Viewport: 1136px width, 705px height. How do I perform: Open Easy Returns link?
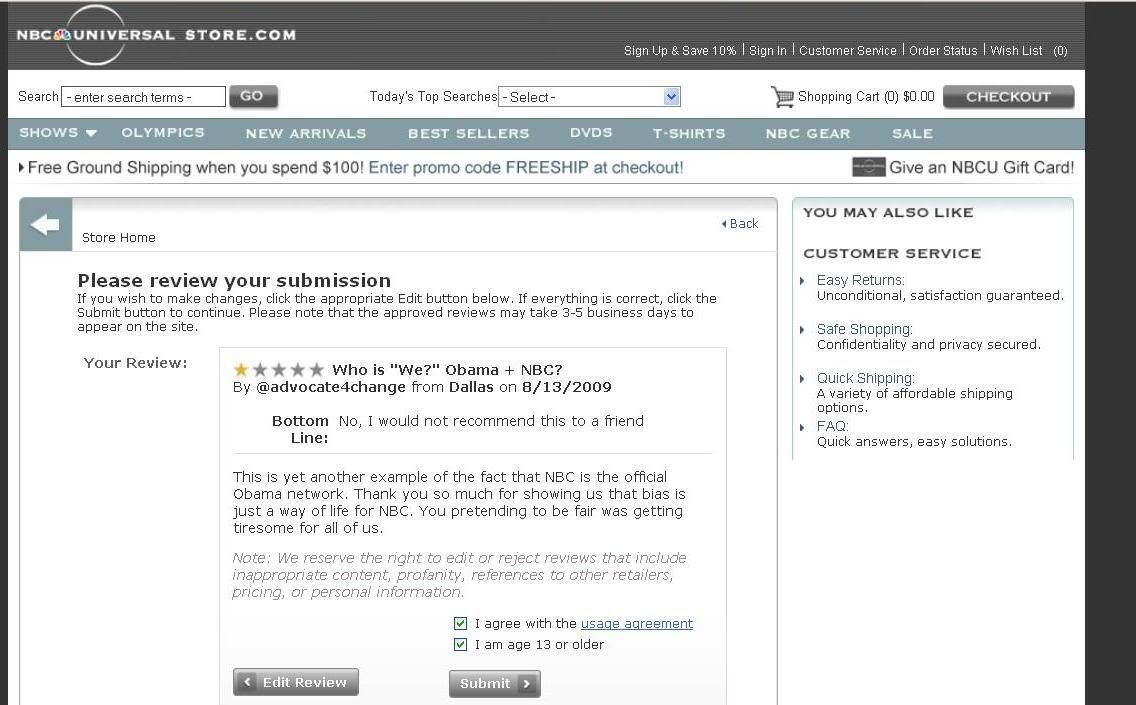click(861, 280)
